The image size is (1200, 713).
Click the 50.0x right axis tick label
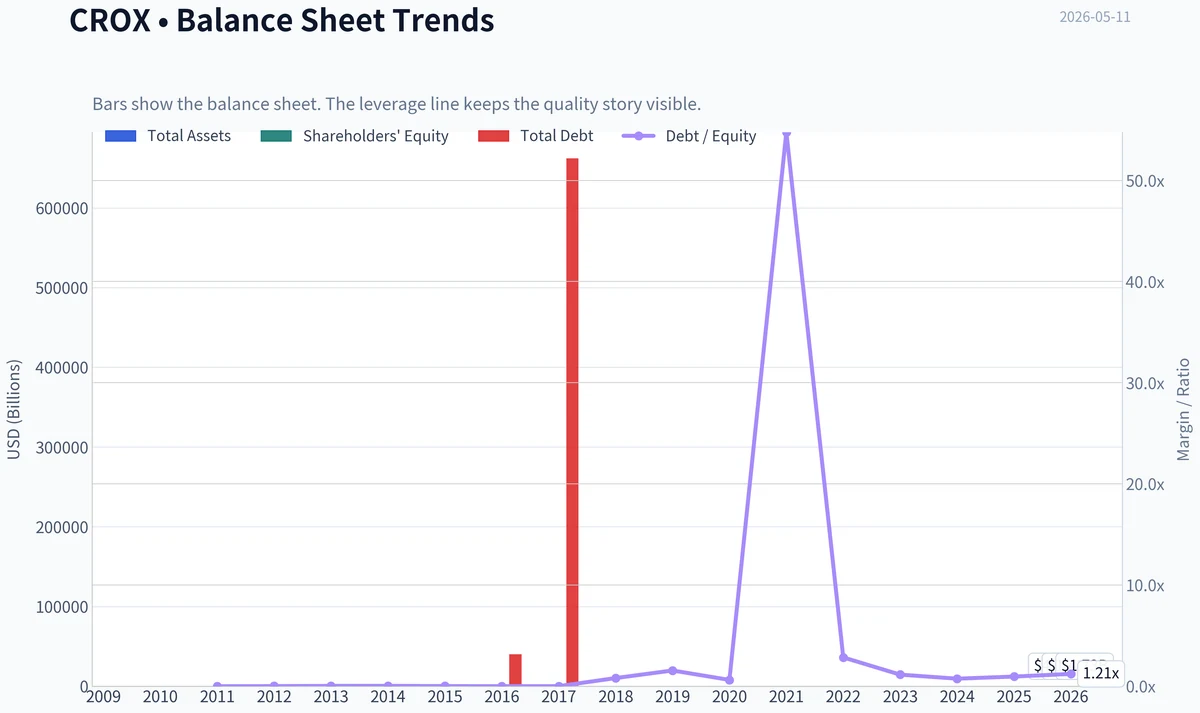(1145, 181)
